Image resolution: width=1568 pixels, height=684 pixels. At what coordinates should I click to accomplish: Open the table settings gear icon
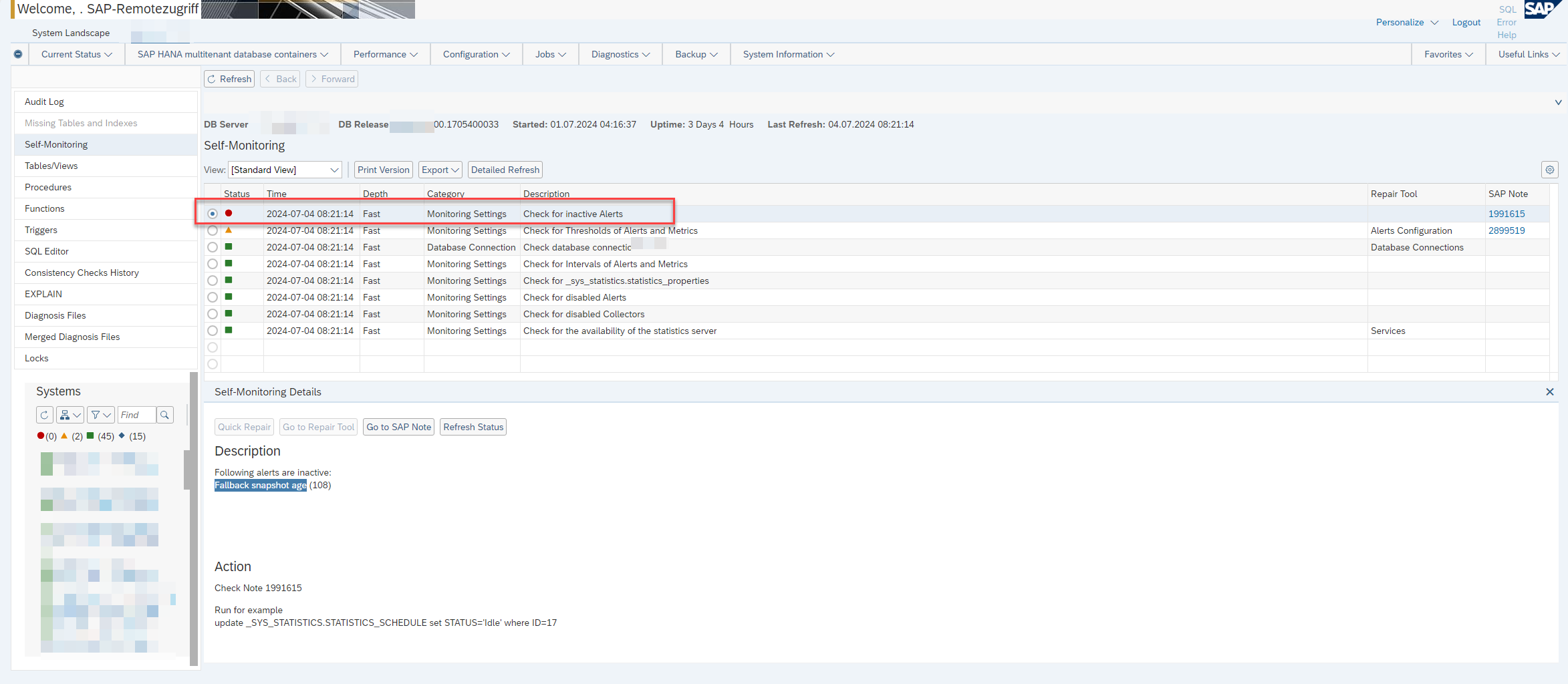click(x=1549, y=170)
